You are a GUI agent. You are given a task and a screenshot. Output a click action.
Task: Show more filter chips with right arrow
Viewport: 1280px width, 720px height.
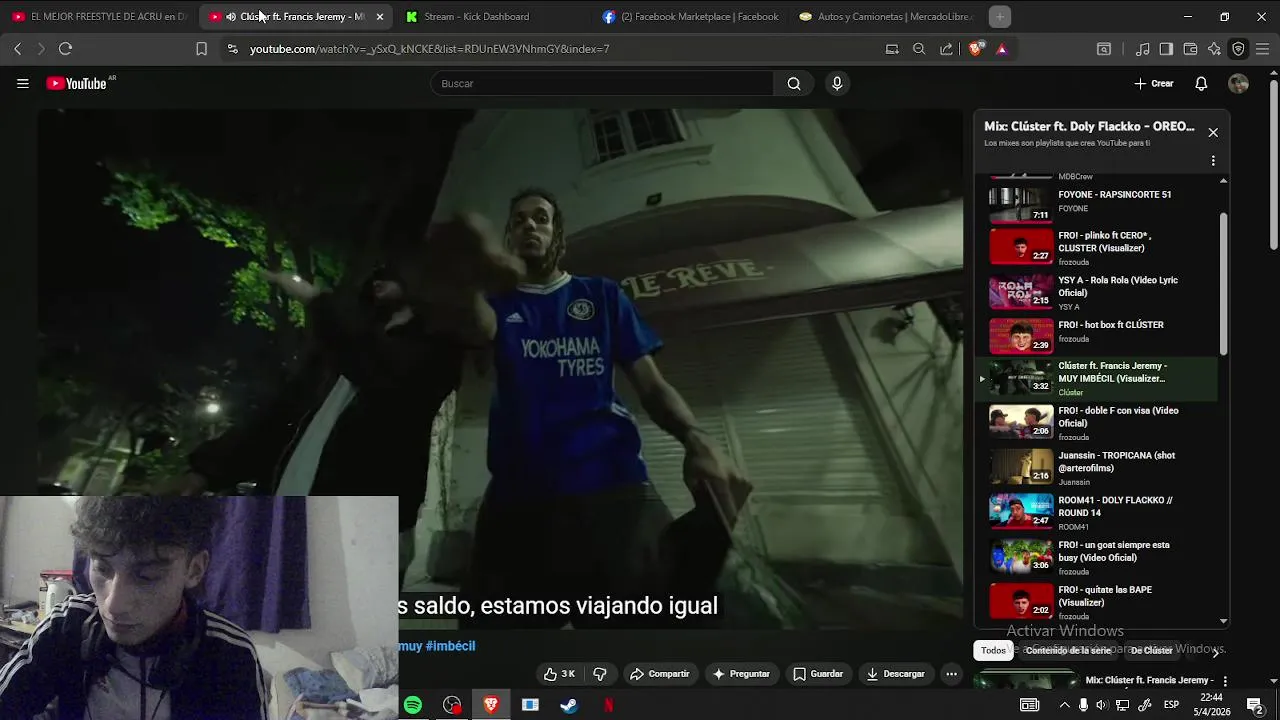pyautogui.click(x=1215, y=652)
